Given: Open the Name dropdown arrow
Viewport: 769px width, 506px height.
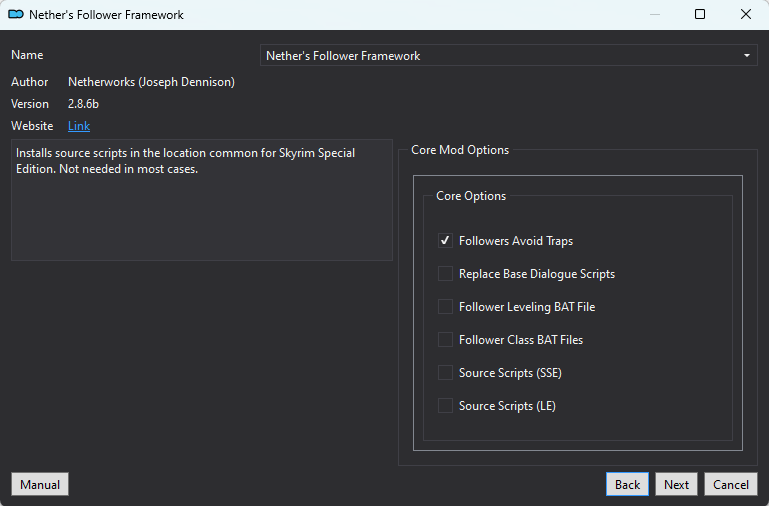Looking at the screenshot, I should (746, 55).
